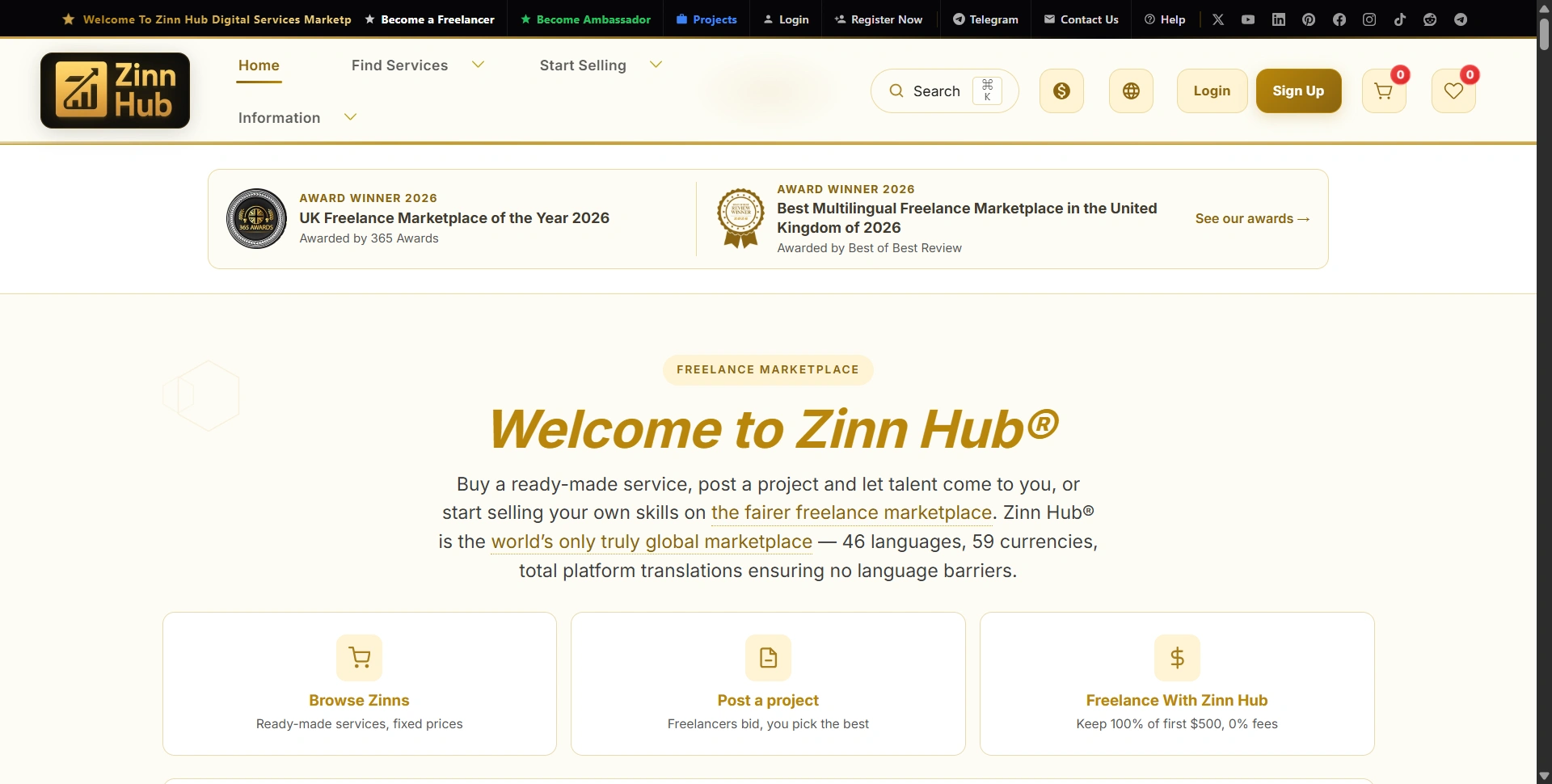This screenshot has height=784, width=1552.
Task: Select the Home nav tab
Action: click(259, 65)
